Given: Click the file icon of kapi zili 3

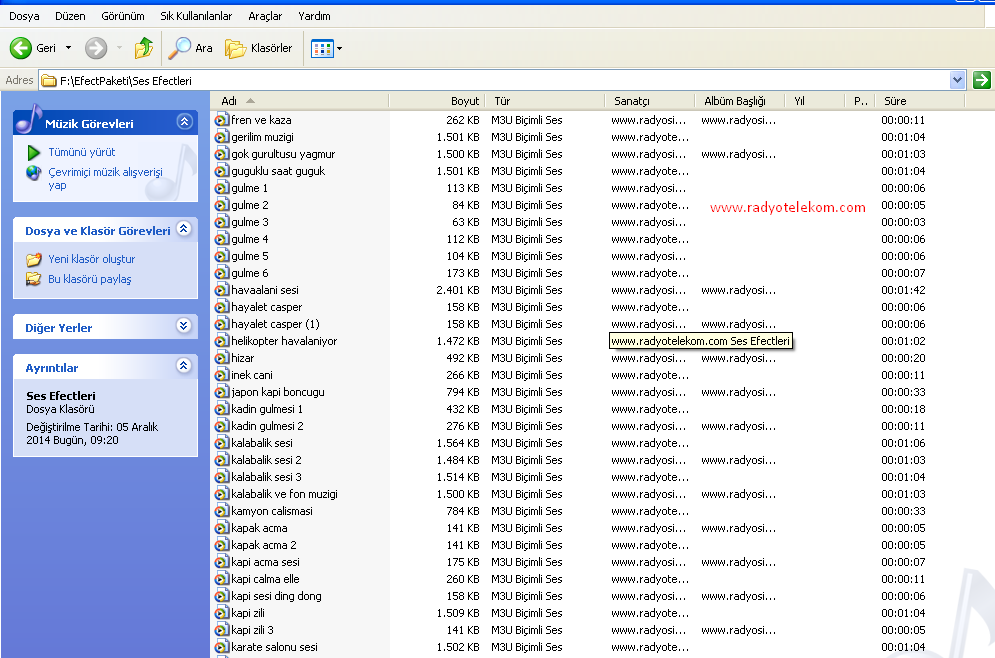Looking at the screenshot, I should click(221, 629).
